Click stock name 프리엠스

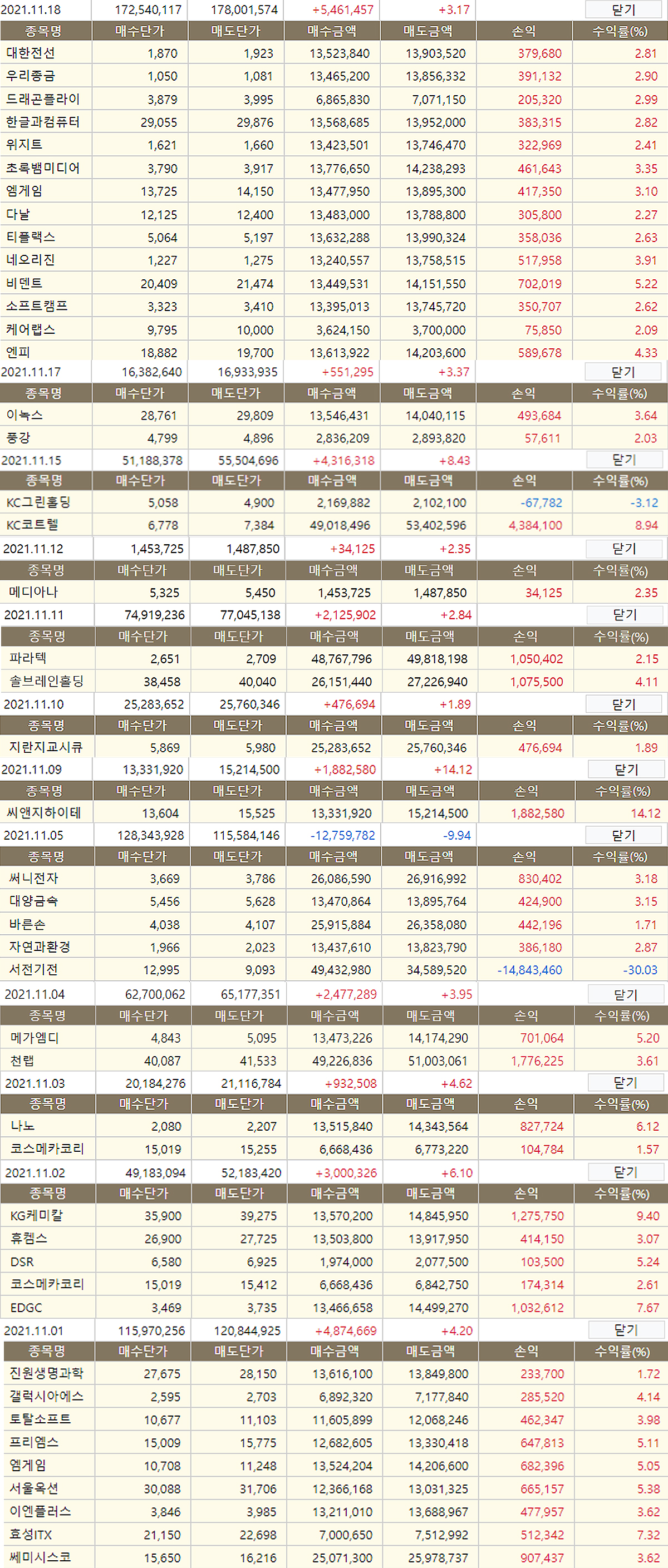point(34,1443)
